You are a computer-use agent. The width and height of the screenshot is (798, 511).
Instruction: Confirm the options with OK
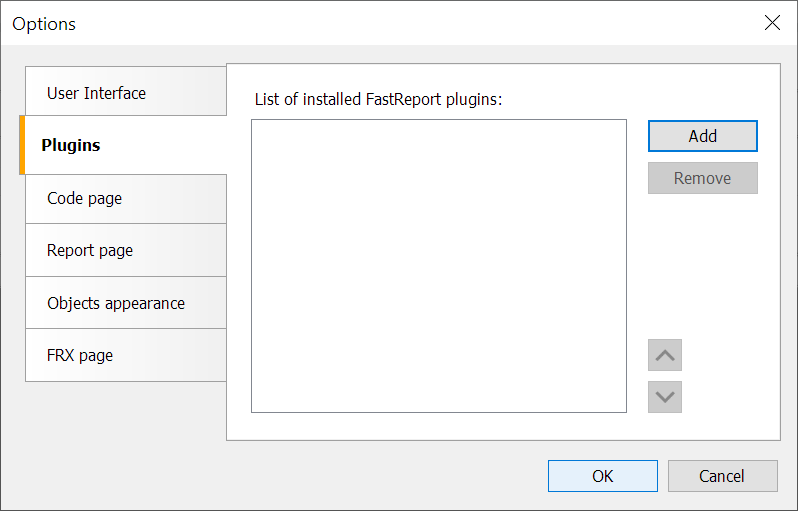(x=603, y=476)
